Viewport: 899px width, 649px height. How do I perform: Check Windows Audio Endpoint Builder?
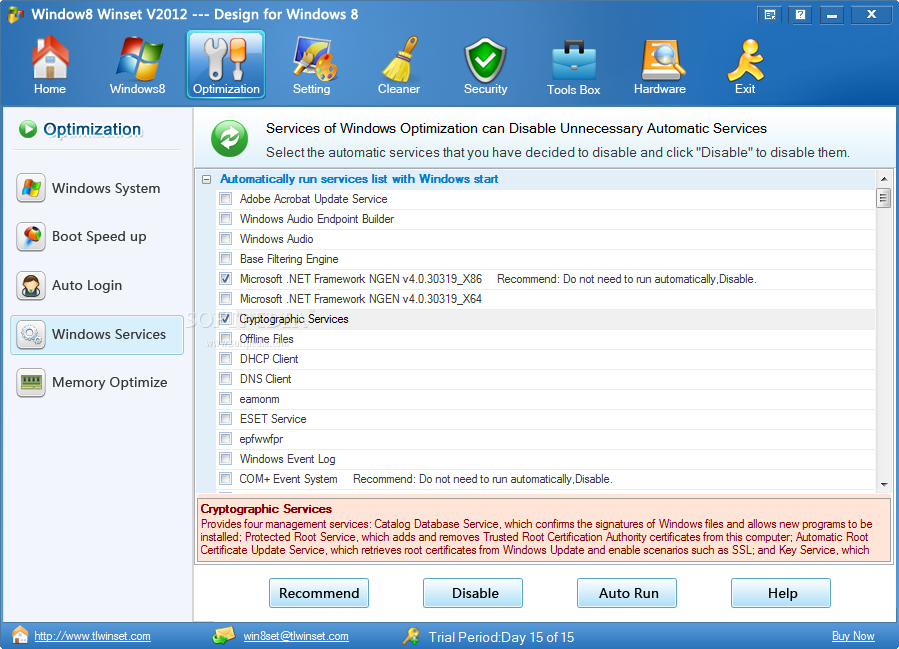coord(226,219)
